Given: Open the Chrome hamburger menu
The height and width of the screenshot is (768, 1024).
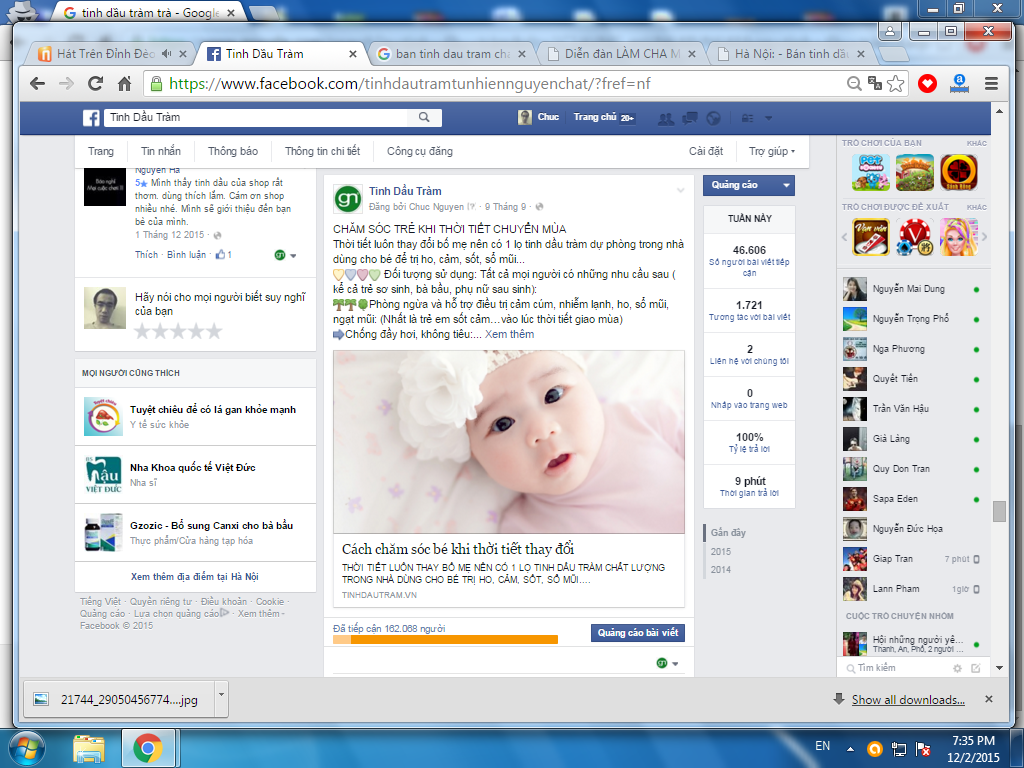Looking at the screenshot, I should pyautogui.click(x=990, y=84).
